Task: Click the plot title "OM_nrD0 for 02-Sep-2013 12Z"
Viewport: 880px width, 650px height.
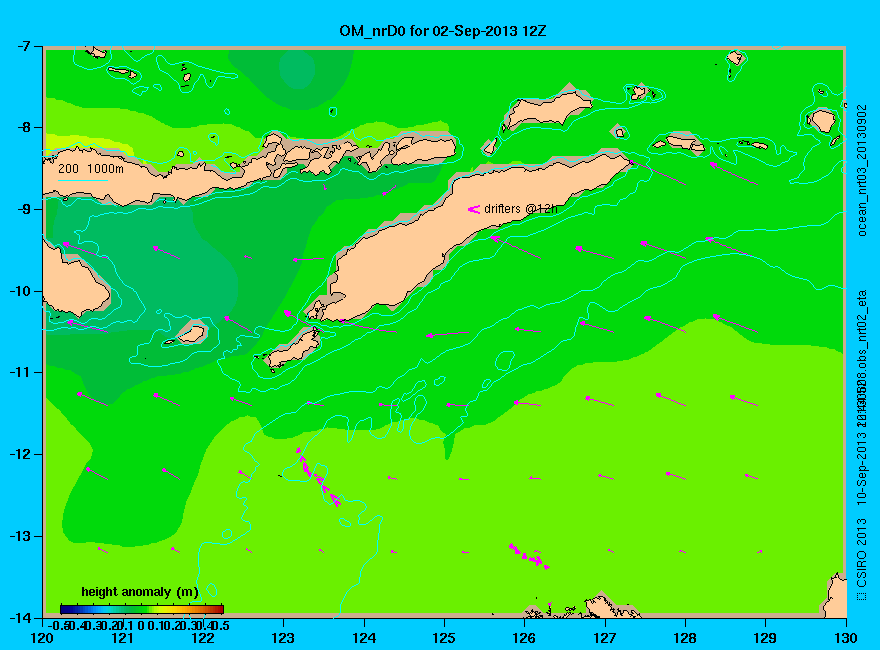Action: click(x=442, y=31)
